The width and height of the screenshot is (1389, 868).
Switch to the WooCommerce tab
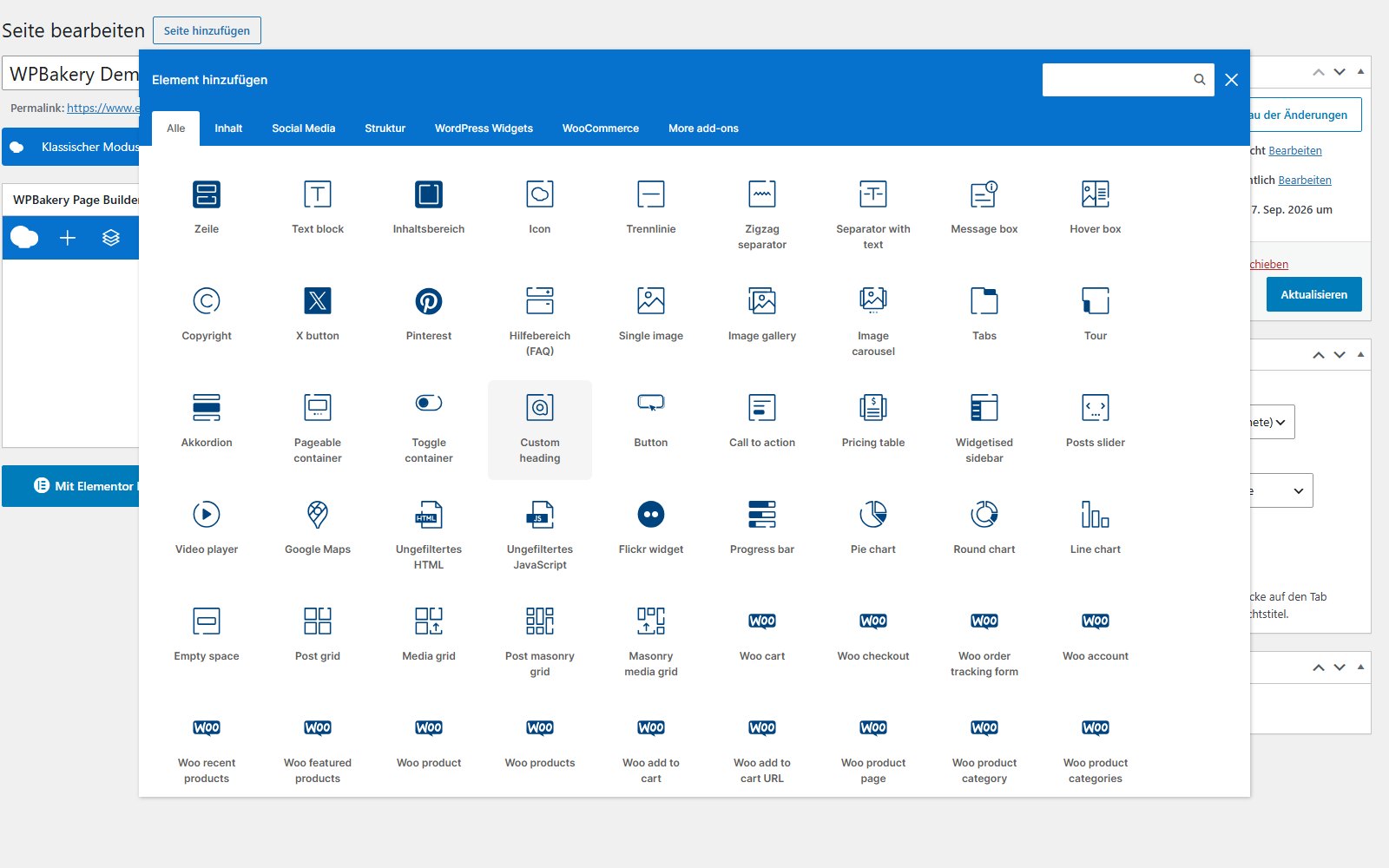601,128
